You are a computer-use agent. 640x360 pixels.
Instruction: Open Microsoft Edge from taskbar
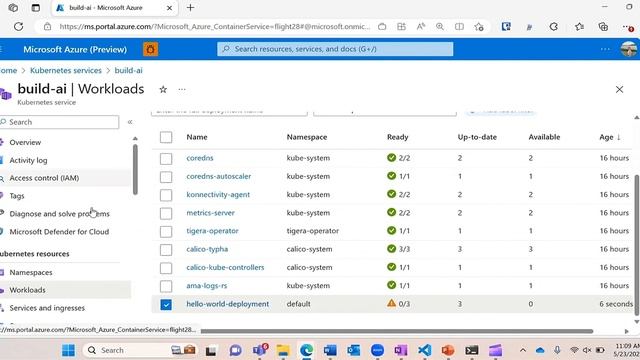(x=307, y=350)
